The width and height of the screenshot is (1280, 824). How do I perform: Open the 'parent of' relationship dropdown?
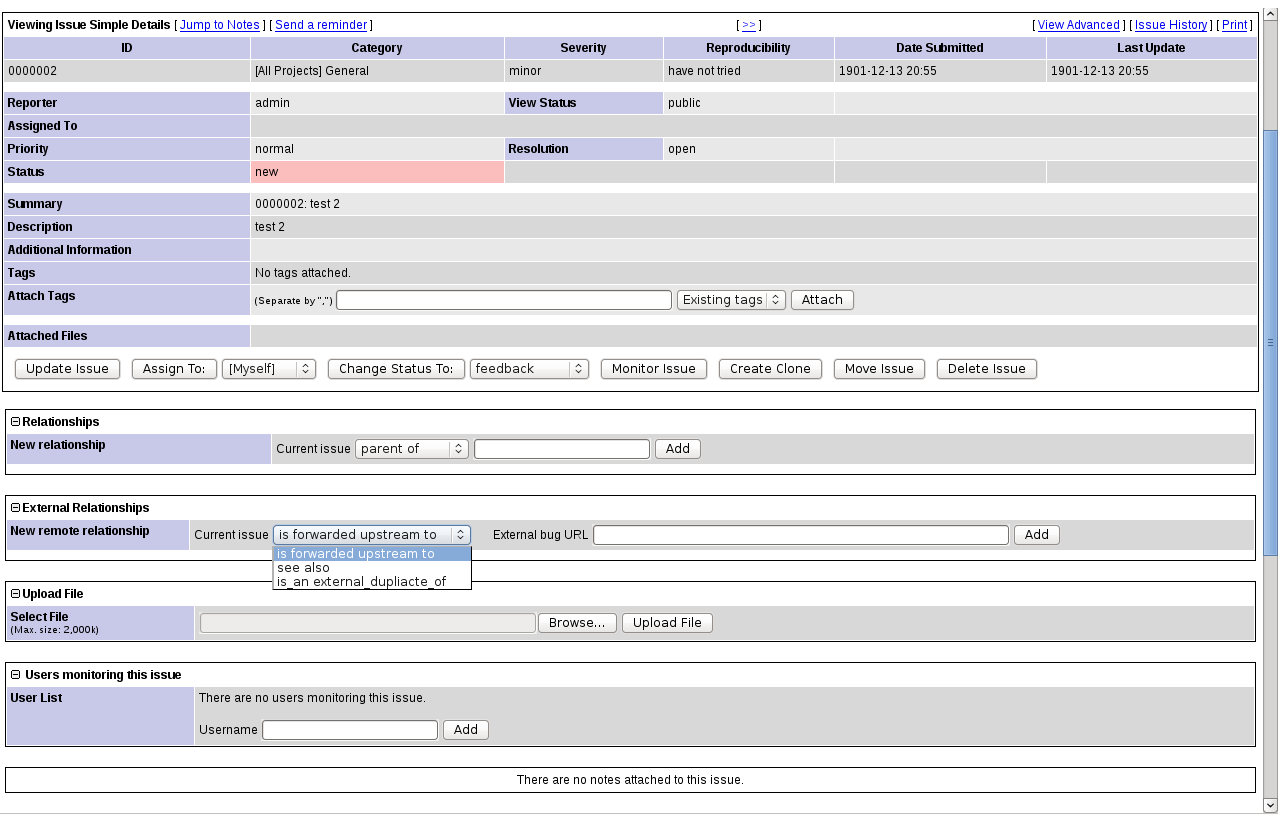click(x=411, y=449)
